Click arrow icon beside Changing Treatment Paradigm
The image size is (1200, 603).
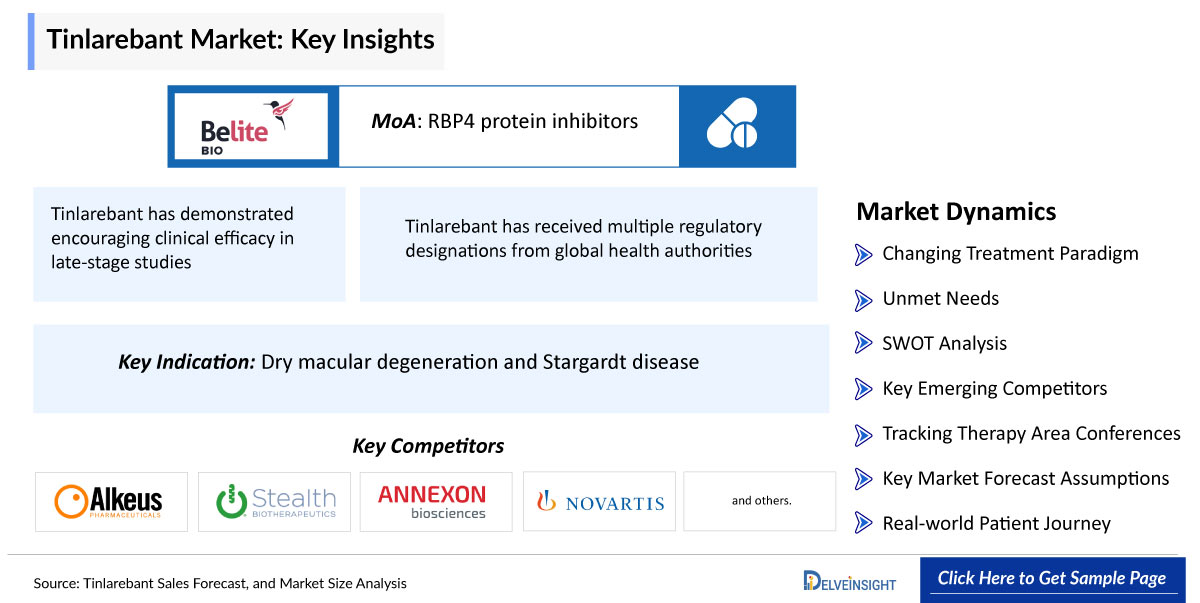pos(863,254)
